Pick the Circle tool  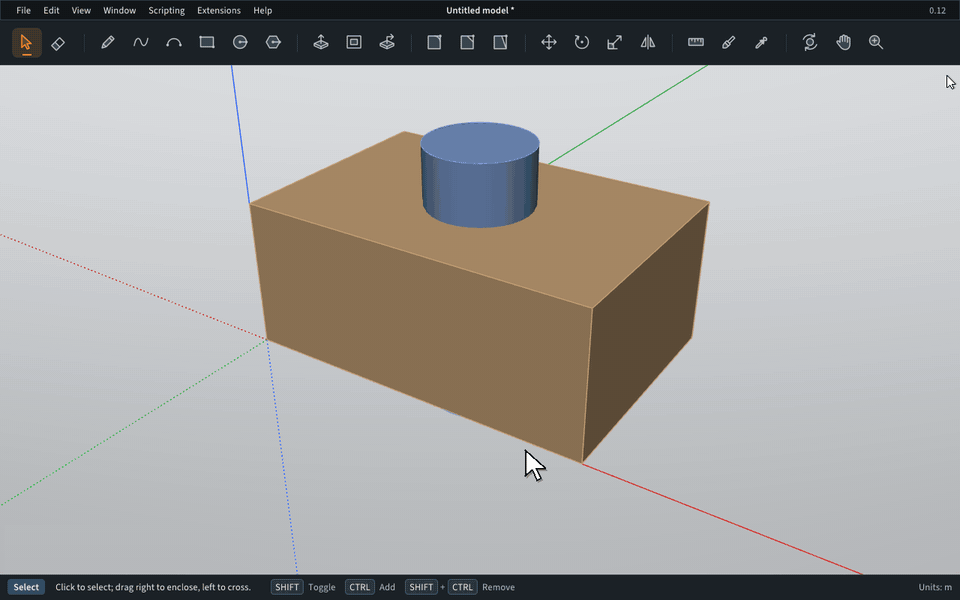click(x=240, y=42)
